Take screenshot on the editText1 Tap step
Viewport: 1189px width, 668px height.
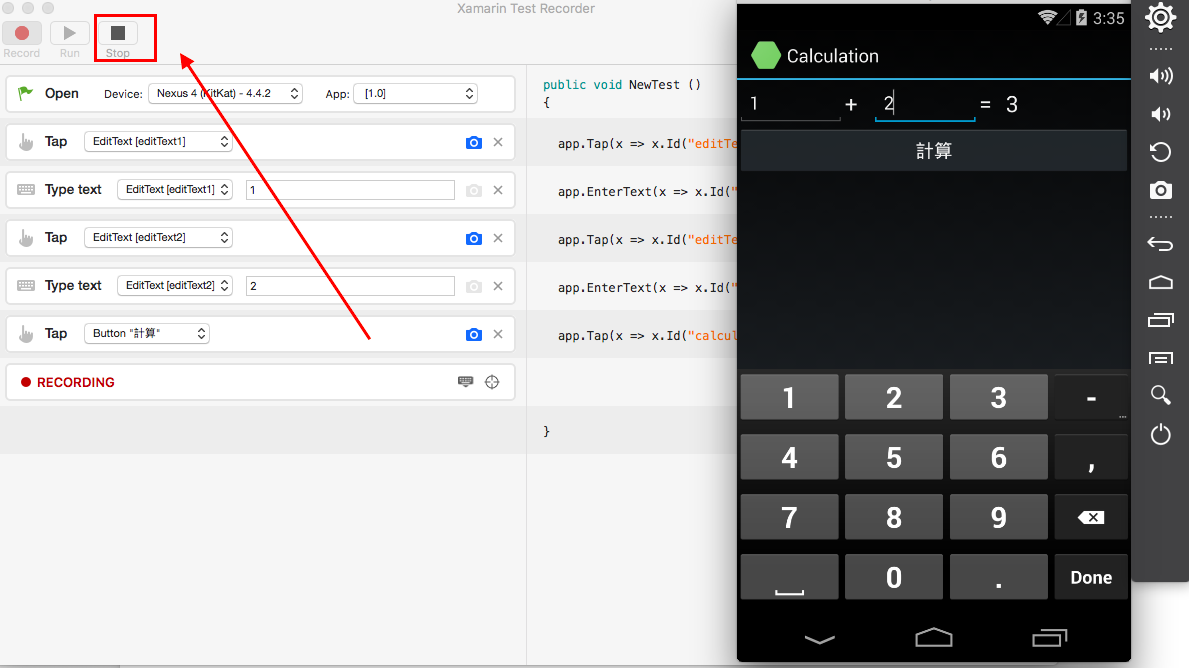click(x=474, y=143)
